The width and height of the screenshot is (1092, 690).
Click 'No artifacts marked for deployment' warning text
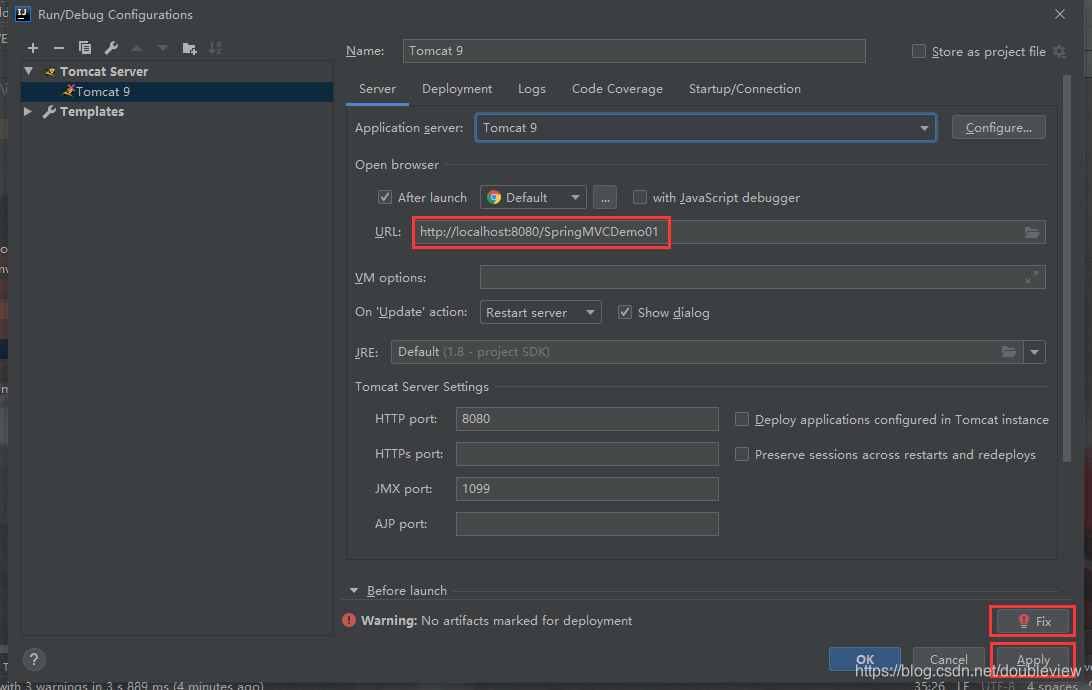pos(526,620)
